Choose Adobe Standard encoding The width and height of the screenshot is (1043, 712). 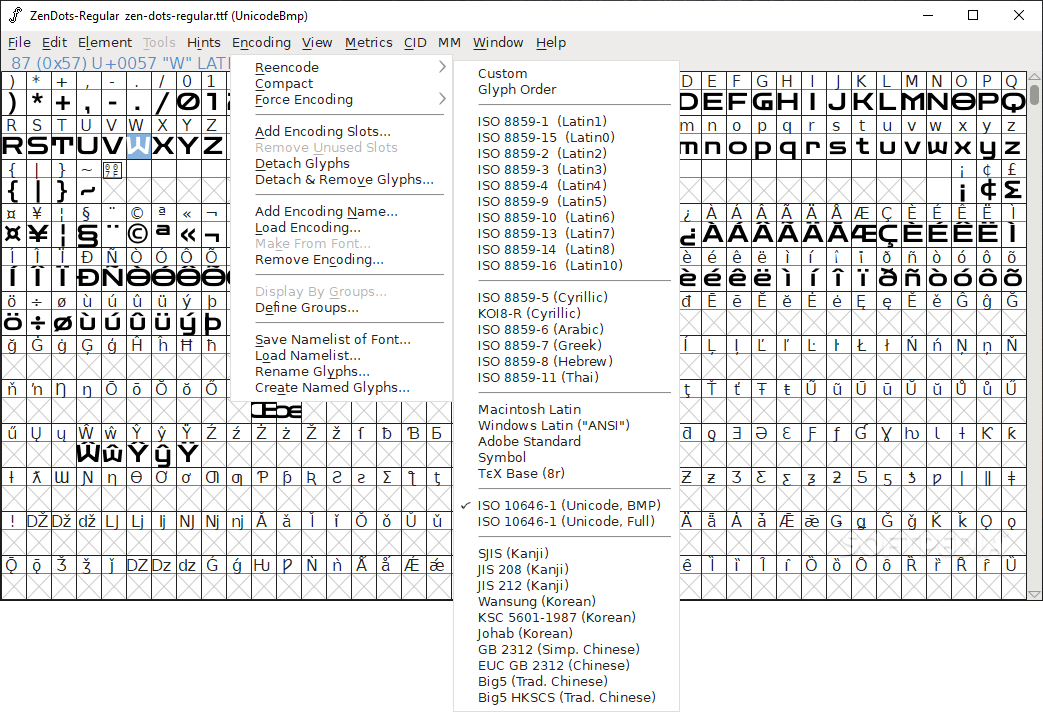pos(529,441)
